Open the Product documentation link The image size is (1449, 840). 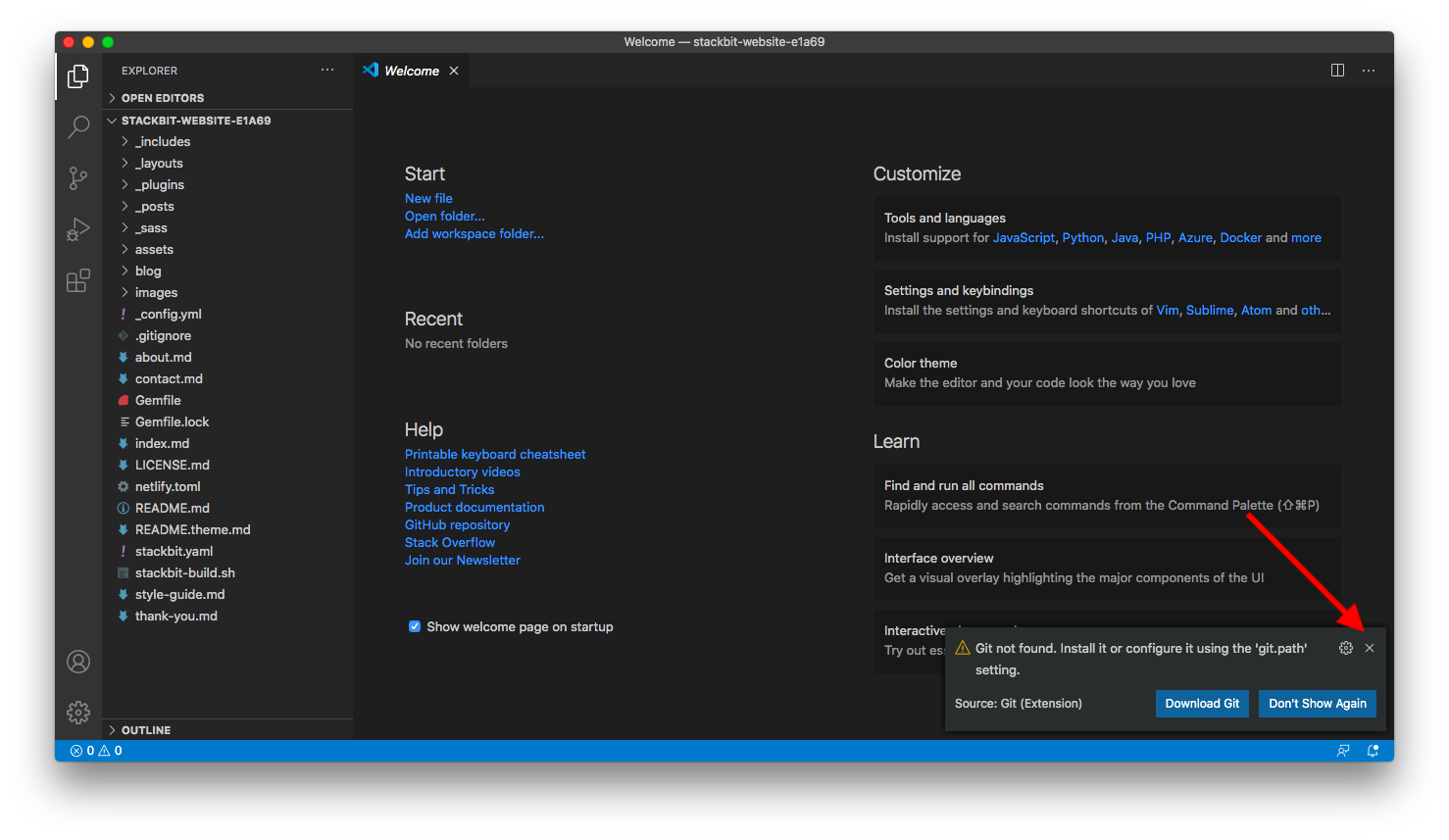(x=475, y=507)
